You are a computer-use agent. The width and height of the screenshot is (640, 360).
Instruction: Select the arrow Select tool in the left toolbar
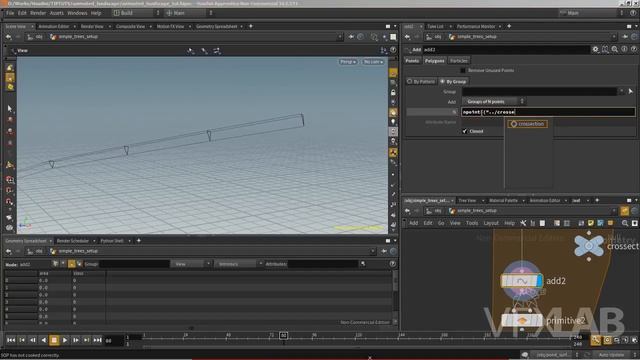[10, 109]
